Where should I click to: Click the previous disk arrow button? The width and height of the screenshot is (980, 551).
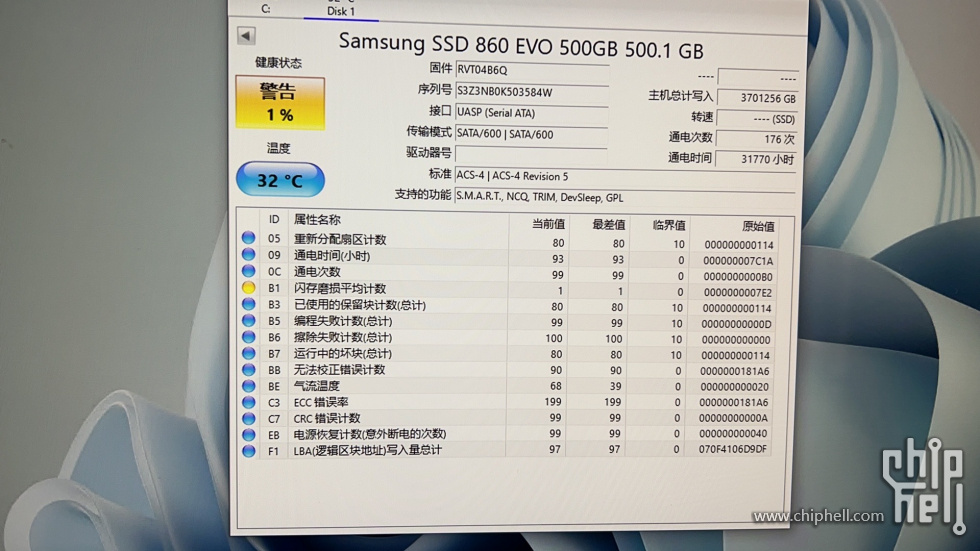(246, 36)
